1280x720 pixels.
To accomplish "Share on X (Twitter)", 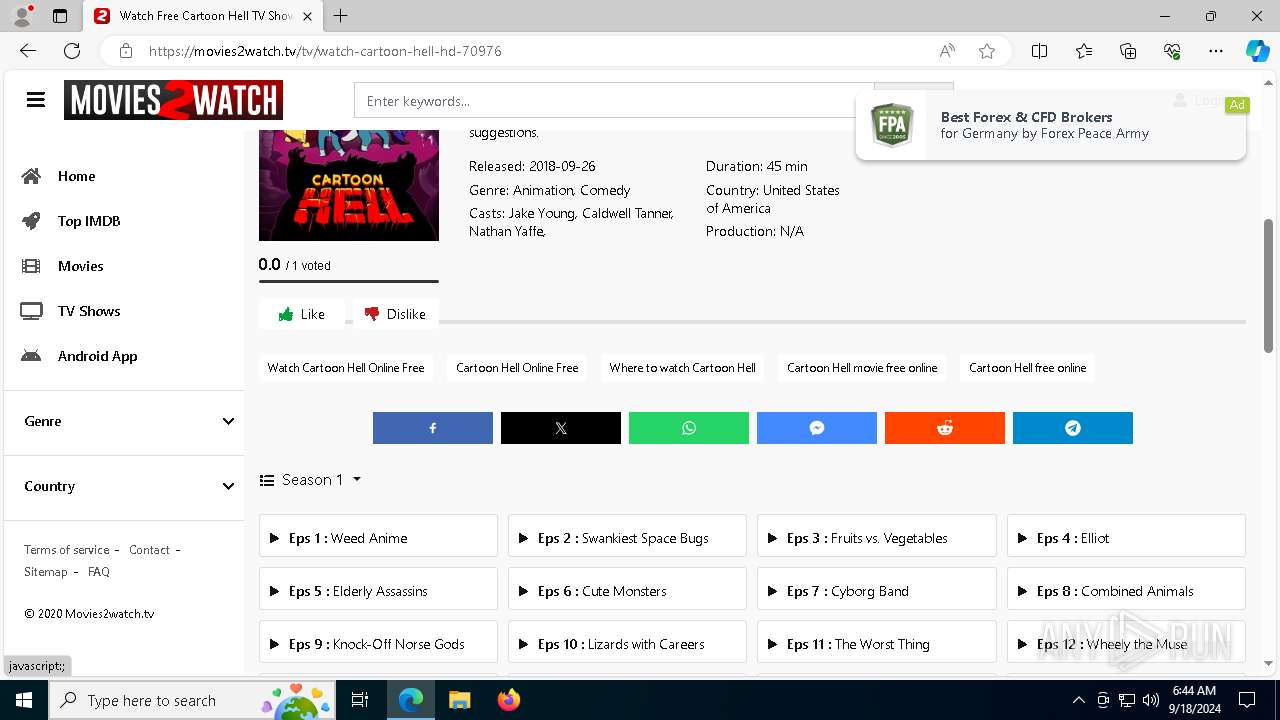I will pyautogui.click(x=561, y=428).
